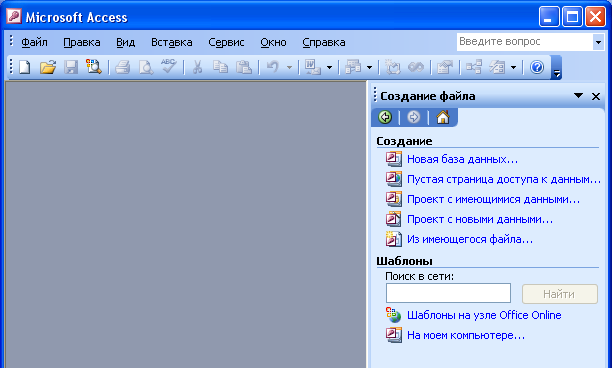Click the Access key icon in title bar
The width and height of the screenshot is (612, 368).
[x=14, y=17]
